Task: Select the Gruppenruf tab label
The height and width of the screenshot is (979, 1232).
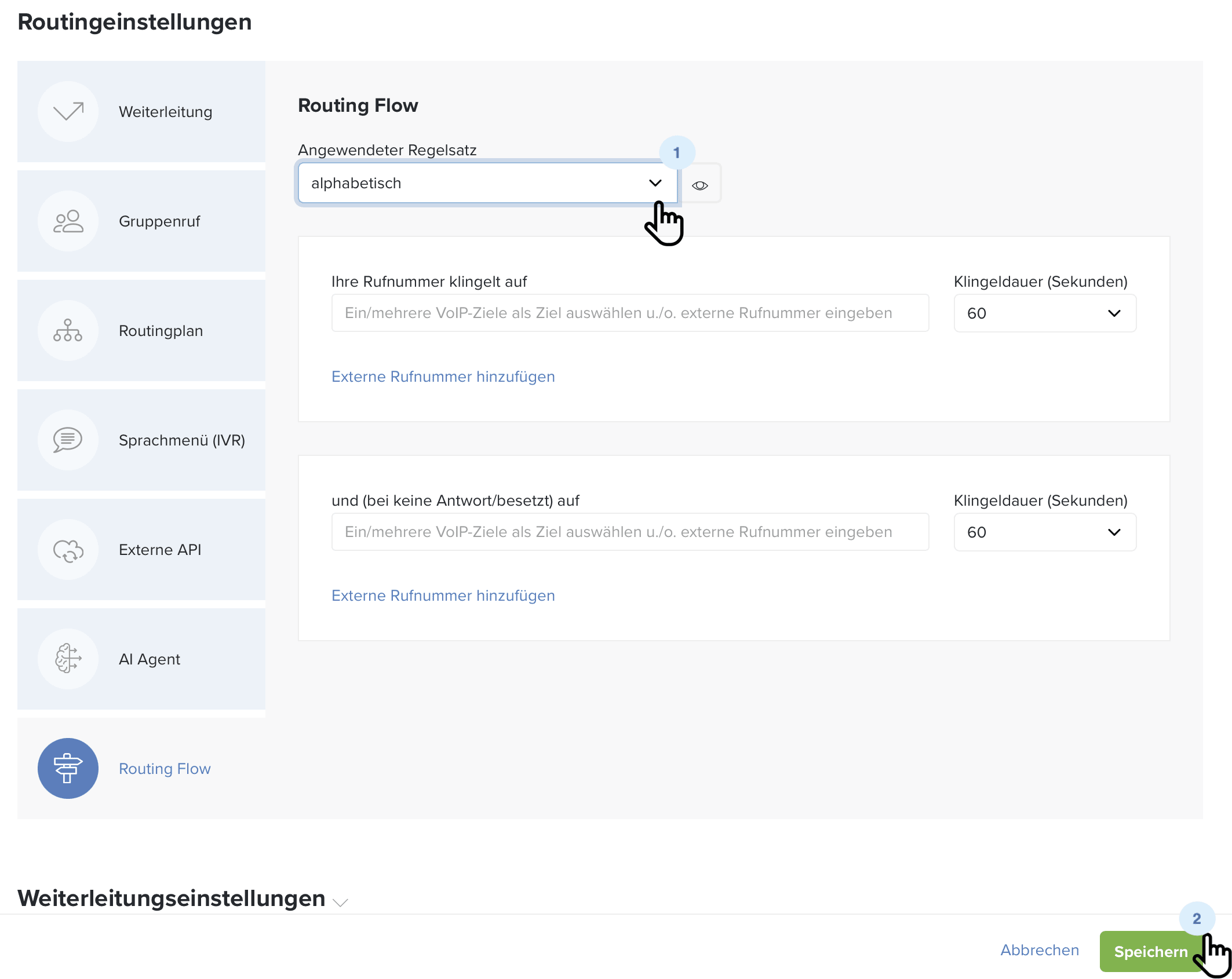Action: (x=159, y=221)
